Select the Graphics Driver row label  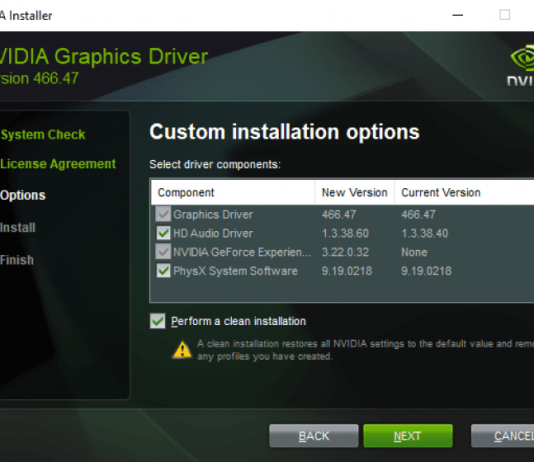213,215
